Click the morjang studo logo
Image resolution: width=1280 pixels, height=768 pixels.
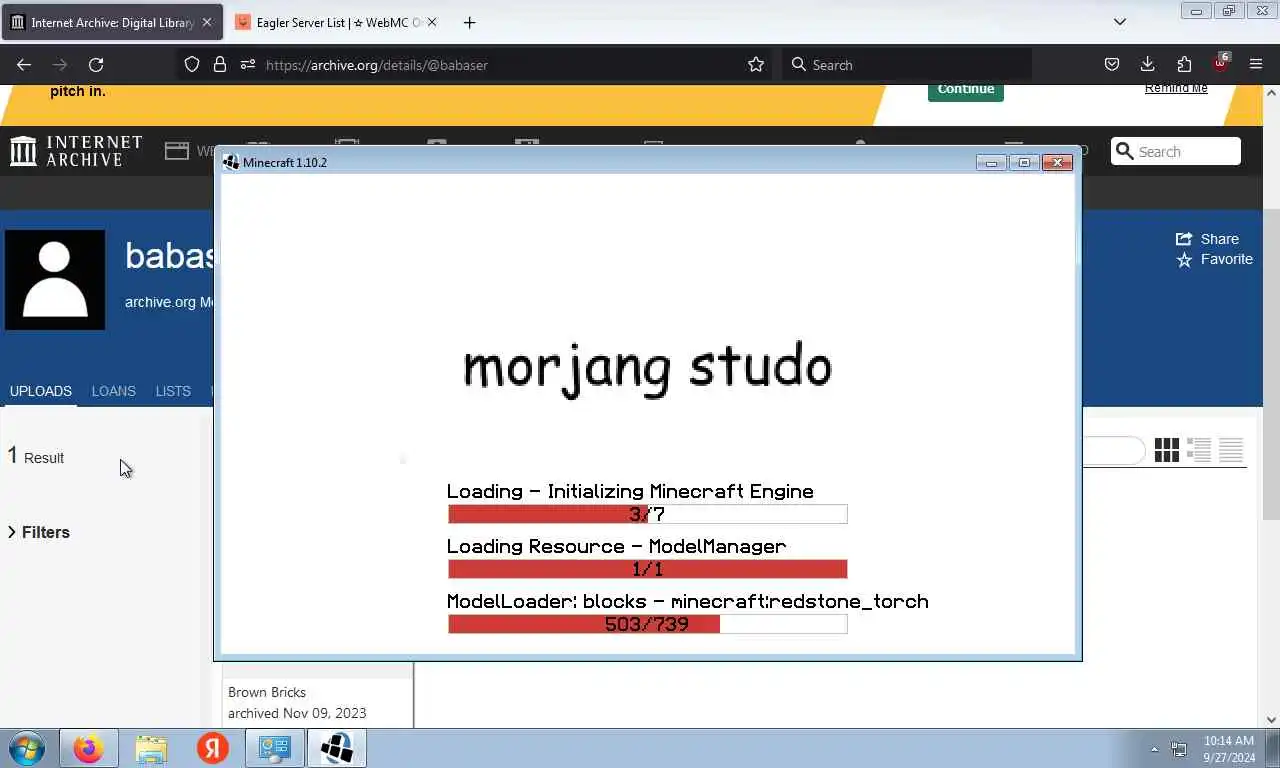coord(647,369)
